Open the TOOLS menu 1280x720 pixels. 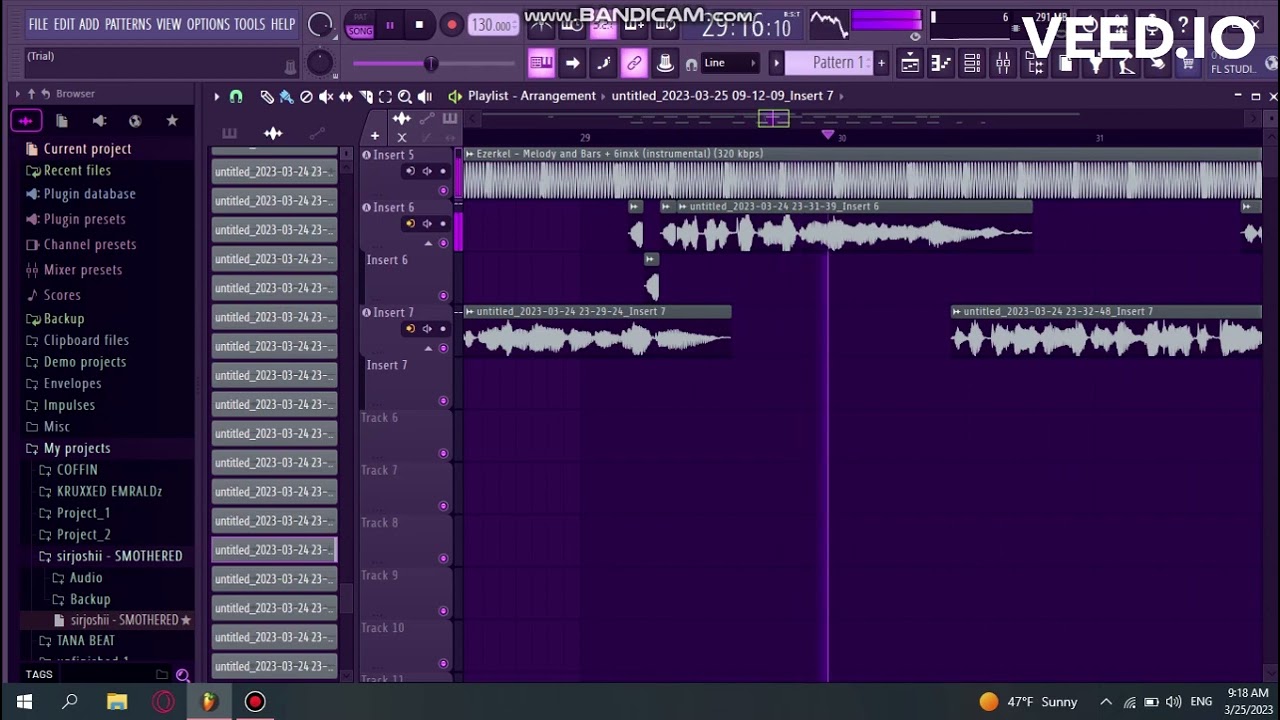(x=250, y=24)
